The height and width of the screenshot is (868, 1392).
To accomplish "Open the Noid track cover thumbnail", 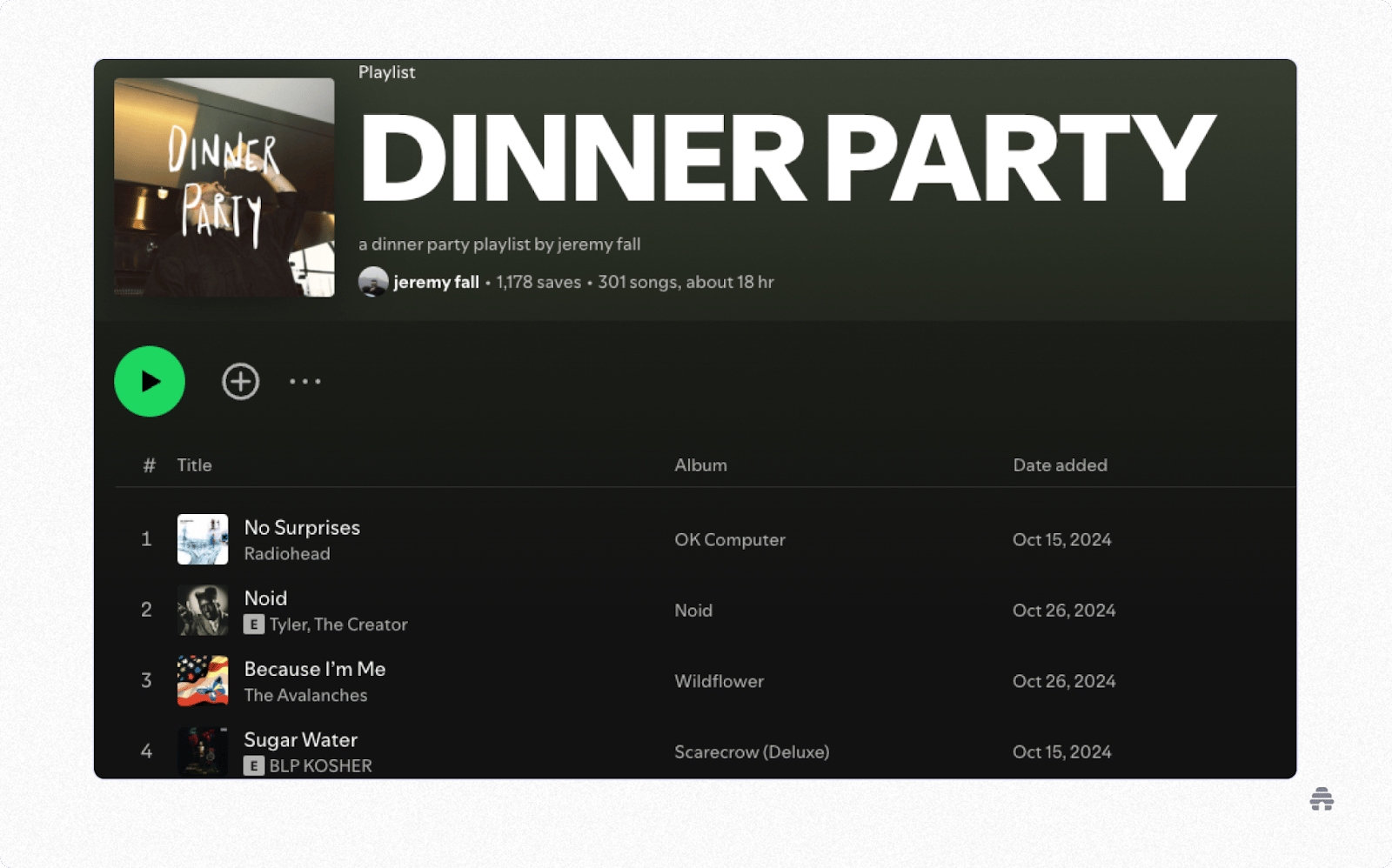I will [x=203, y=610].
